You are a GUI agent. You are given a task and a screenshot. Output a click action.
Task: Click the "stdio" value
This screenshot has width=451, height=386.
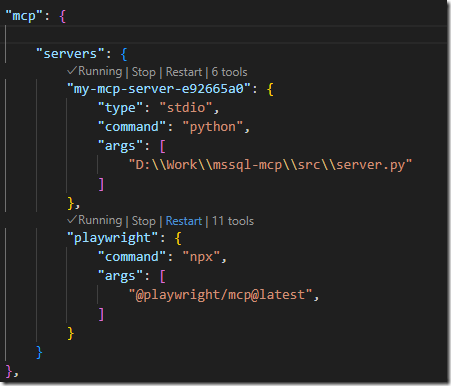186,108
